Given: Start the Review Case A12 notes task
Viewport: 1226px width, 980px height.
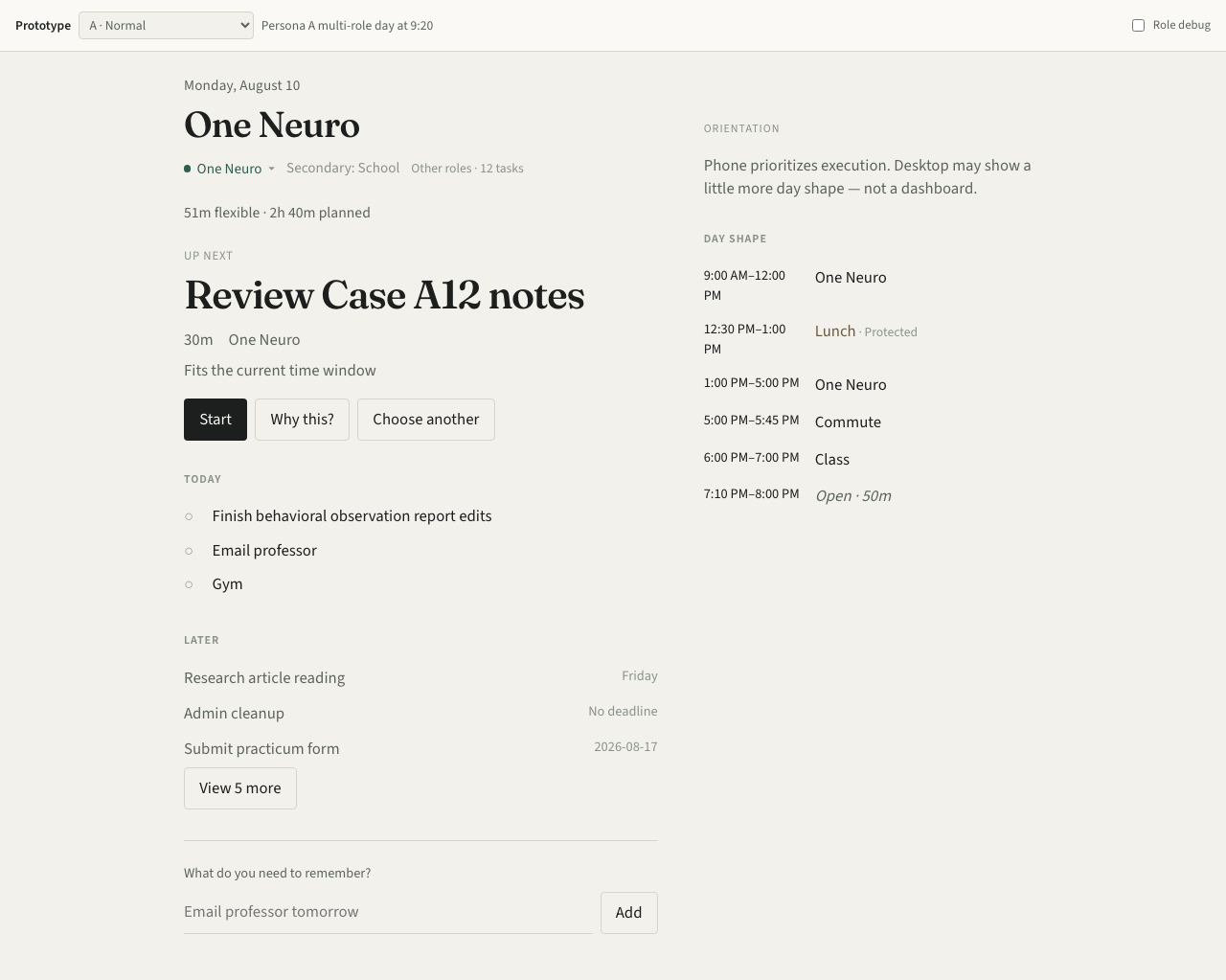Looking at the screenshot, I should tap(216, 420).
